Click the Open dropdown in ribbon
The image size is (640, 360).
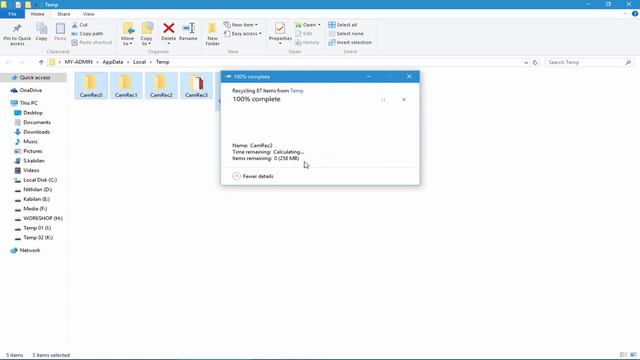[307, 25]
